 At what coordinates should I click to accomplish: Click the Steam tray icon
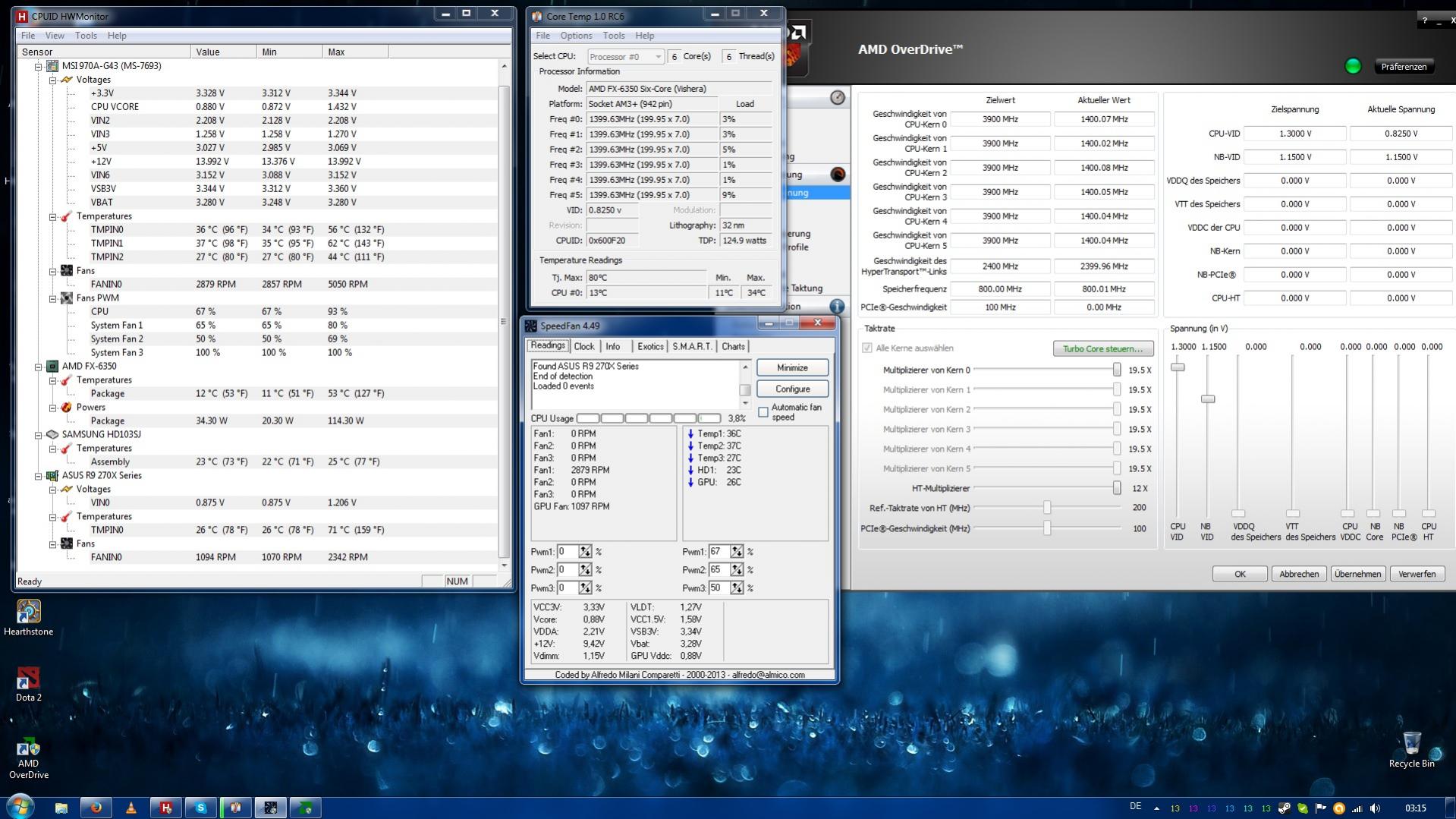click(1285, 808)
